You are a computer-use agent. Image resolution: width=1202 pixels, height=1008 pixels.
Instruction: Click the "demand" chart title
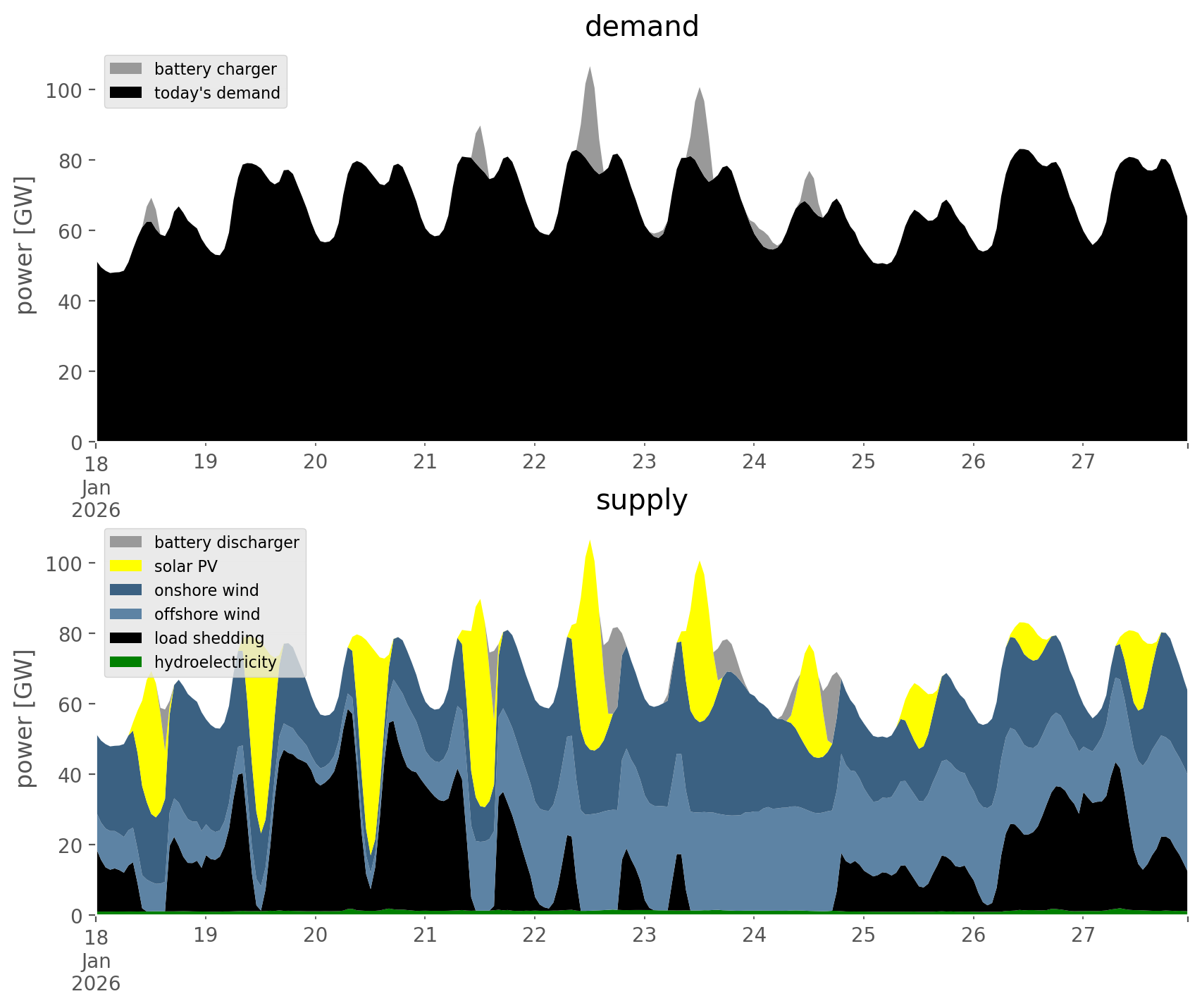(641, 27)
